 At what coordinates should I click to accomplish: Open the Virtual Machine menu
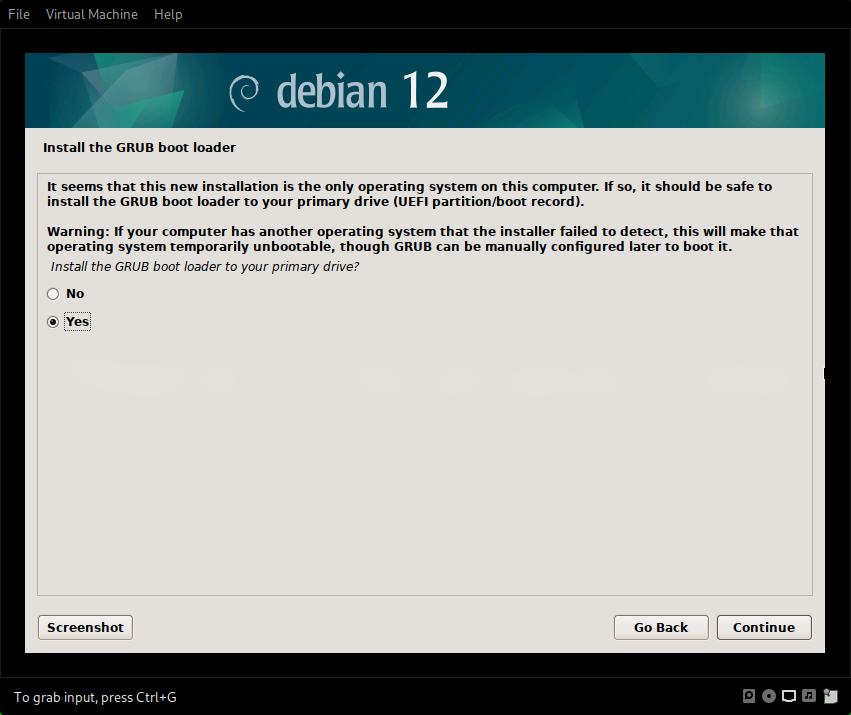coord(91,14)
